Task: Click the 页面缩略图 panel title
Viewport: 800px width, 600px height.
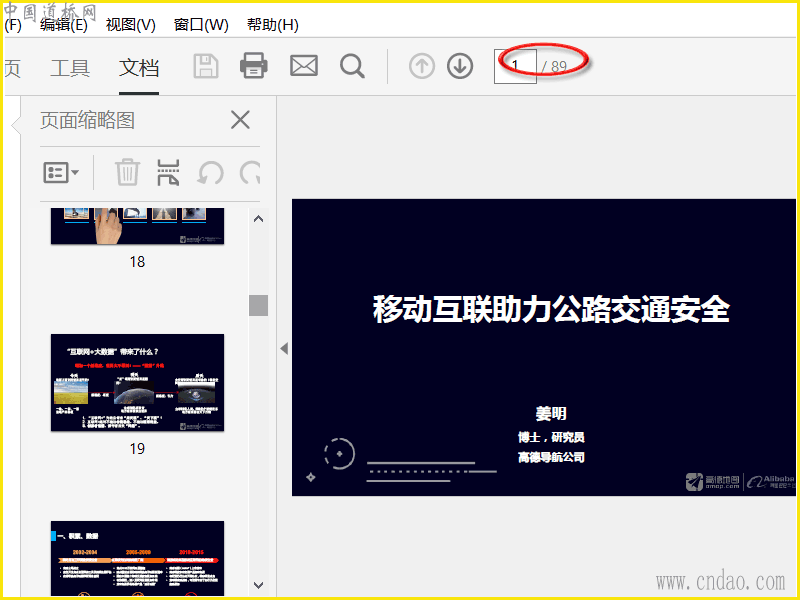Action: [87, 121]
